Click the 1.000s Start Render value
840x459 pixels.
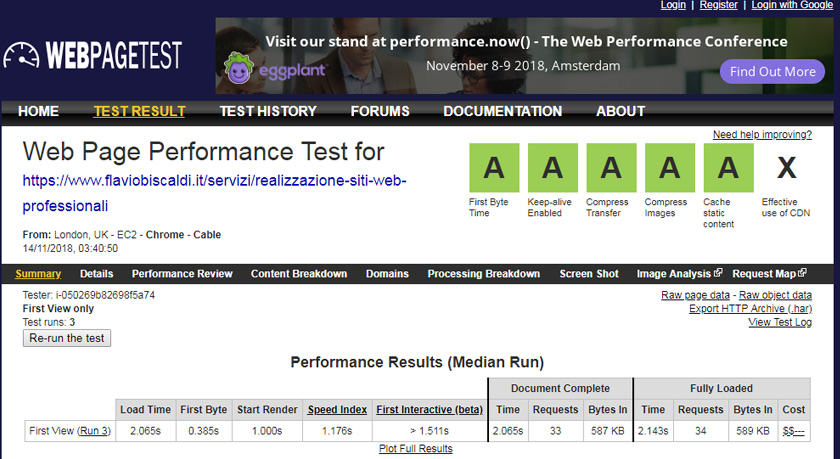[267, 431]
